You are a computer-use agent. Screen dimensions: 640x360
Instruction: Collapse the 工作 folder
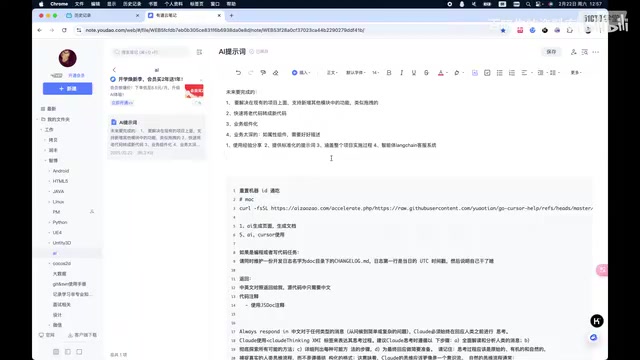41,129
